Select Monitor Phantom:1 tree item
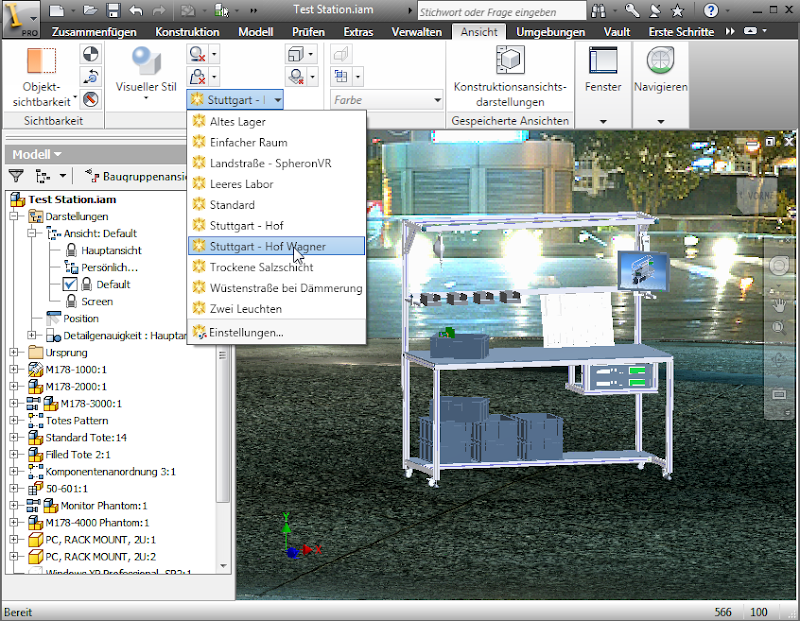 [104, 506]
